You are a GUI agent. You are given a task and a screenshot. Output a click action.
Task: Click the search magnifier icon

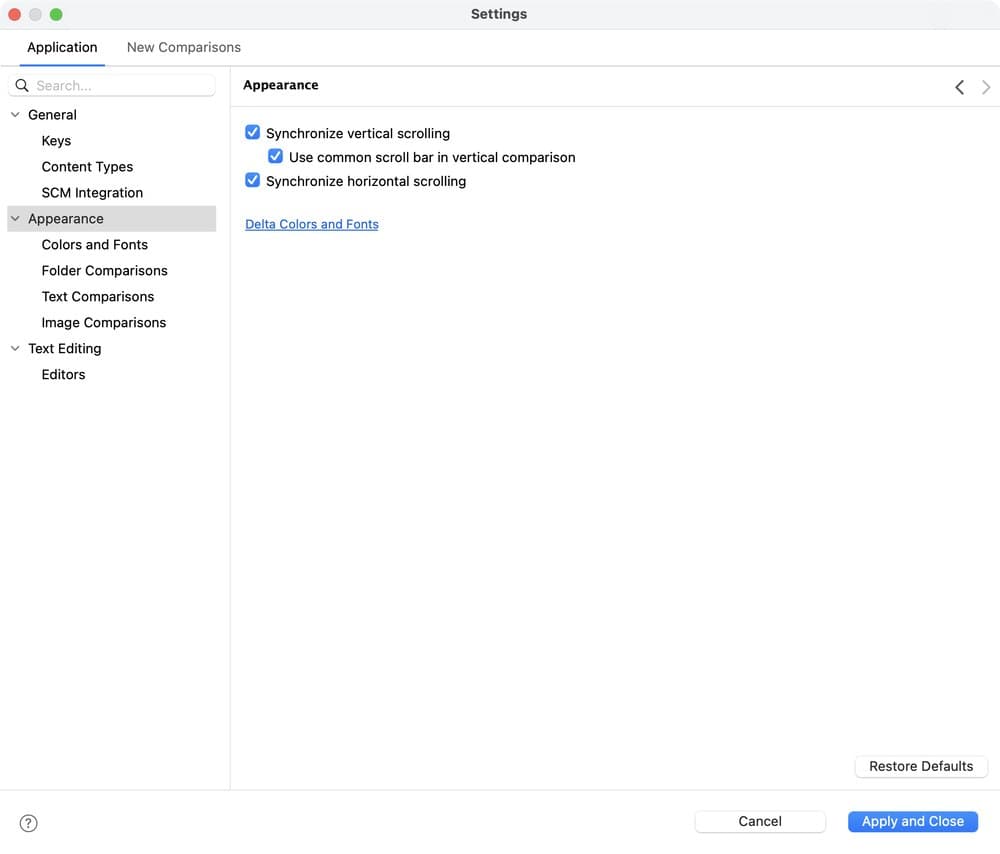pyautogui.click(x=22, y=85)
